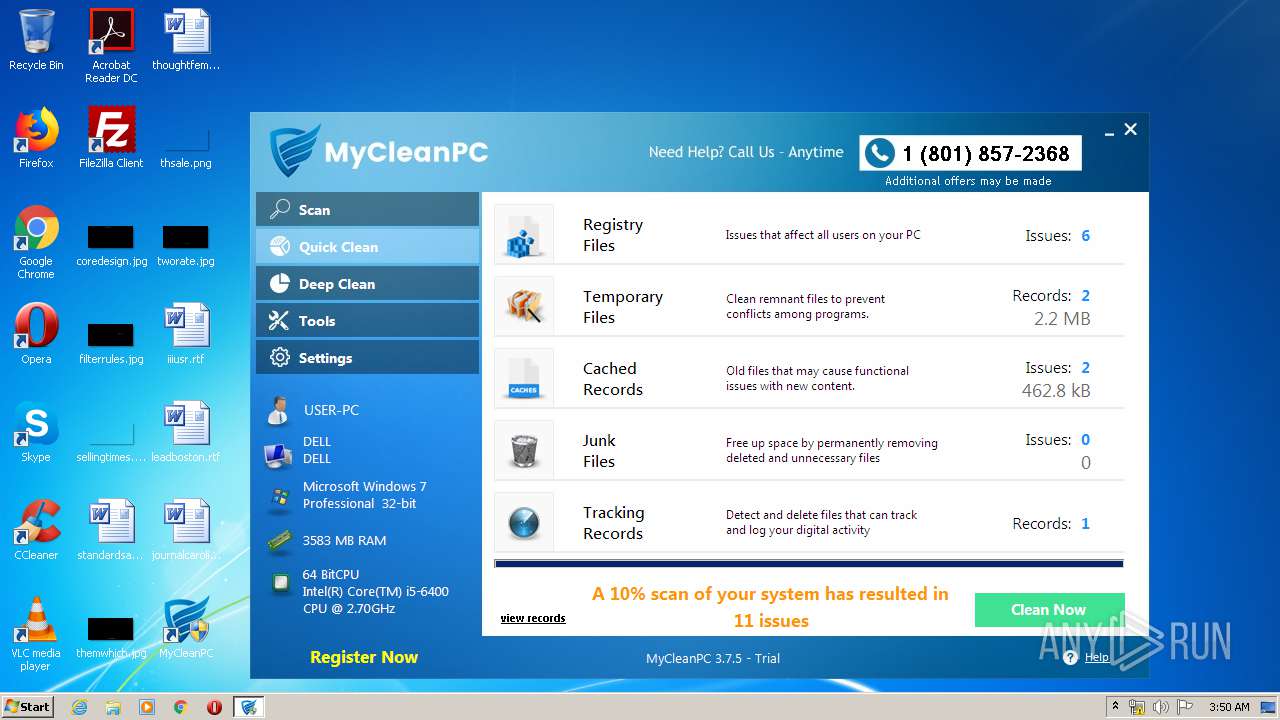
Task: Show hidden system tray icons
Action: click(1116, 706)
